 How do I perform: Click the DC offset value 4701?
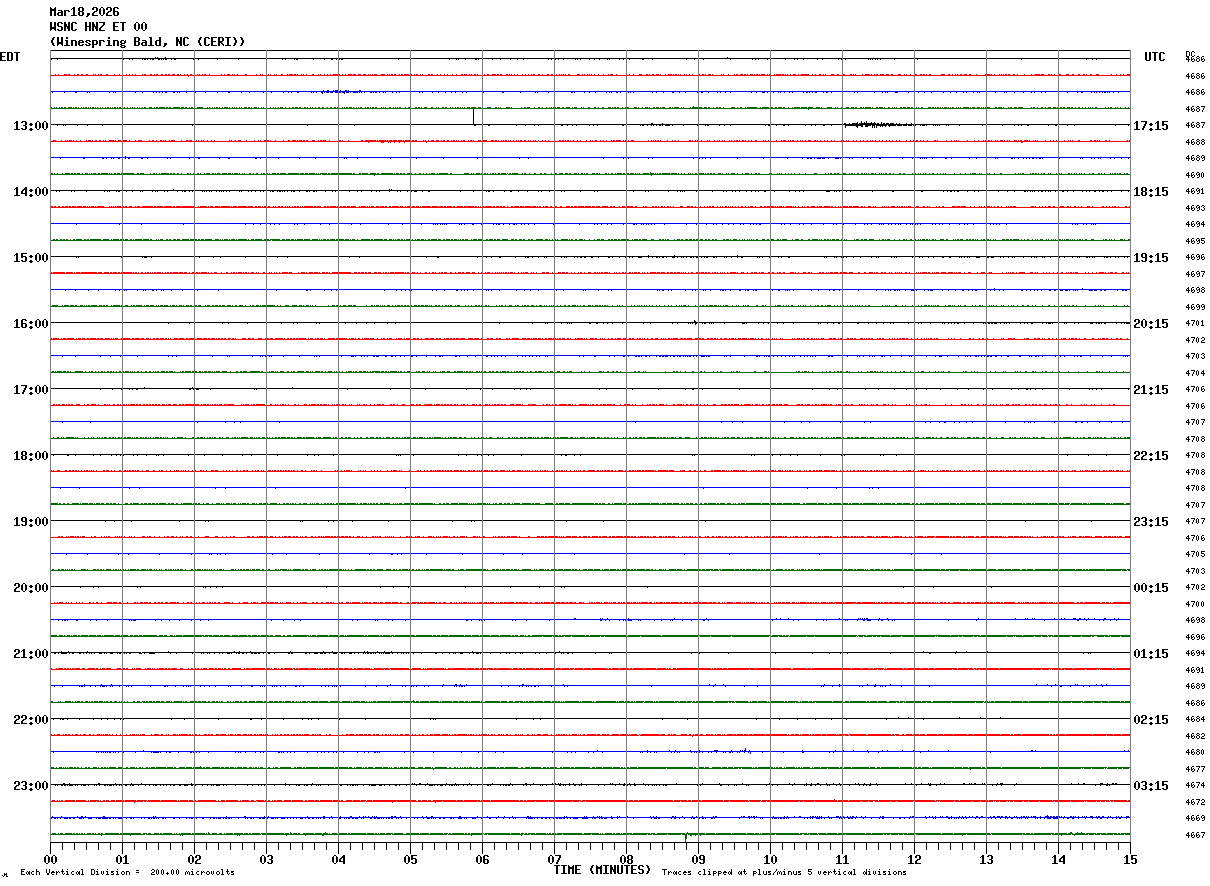1194,324
